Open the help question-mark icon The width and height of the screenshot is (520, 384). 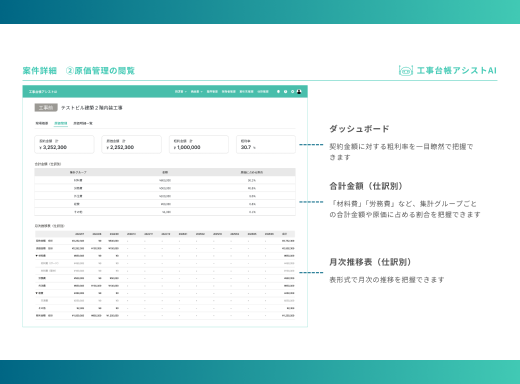[x=285, y=92]
